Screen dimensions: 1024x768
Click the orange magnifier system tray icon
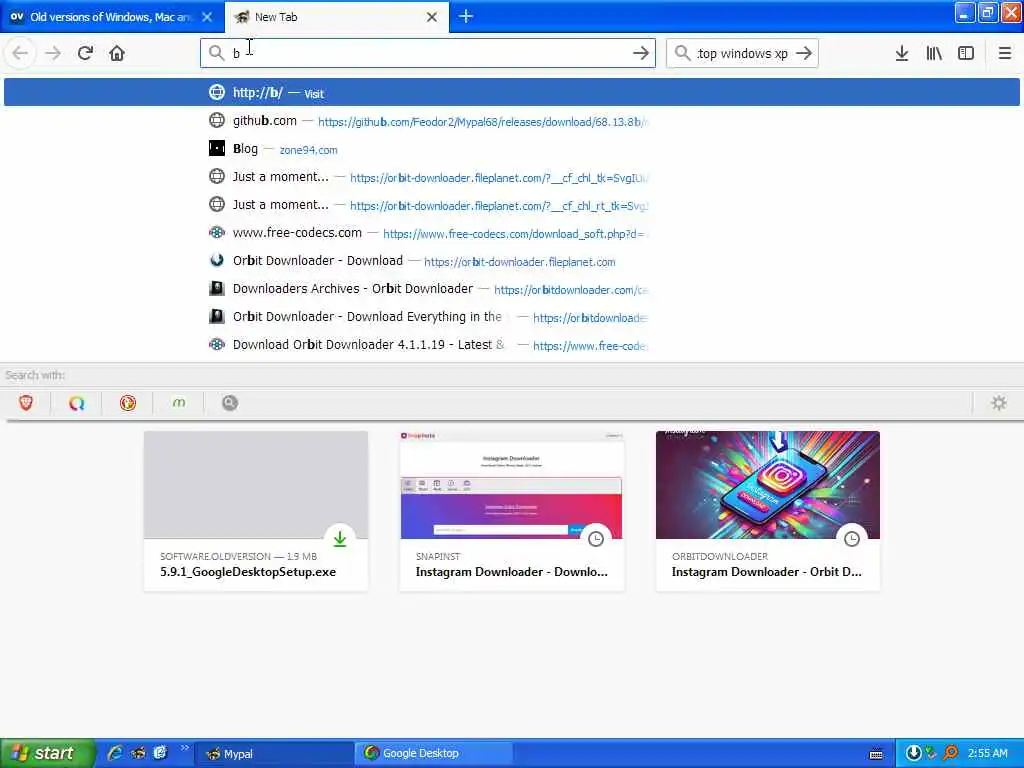click(950, 753)
